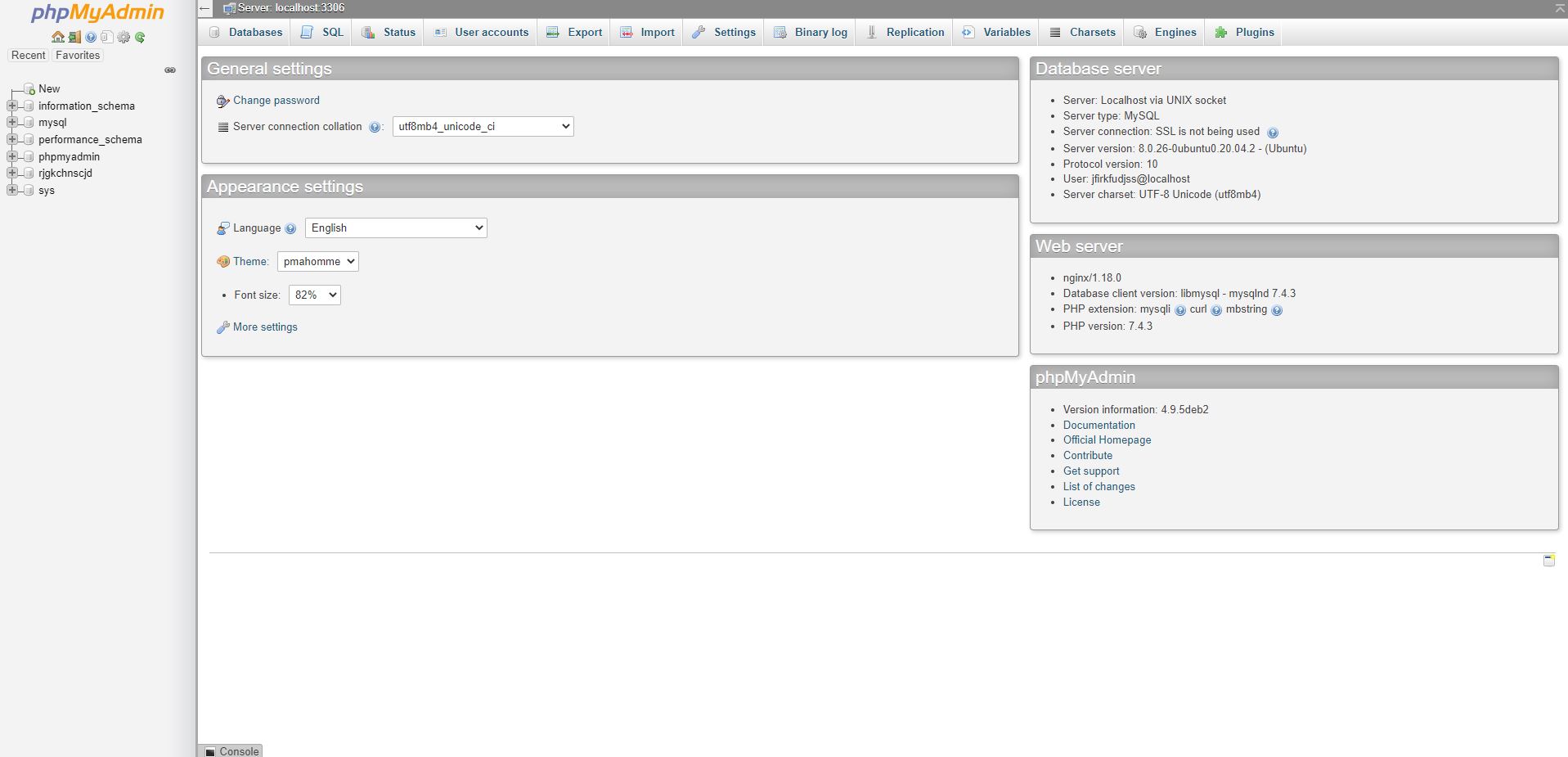Open the Binary log tab
The height and width of the screenshot is (757, 1568).
(x=811, y=32)
